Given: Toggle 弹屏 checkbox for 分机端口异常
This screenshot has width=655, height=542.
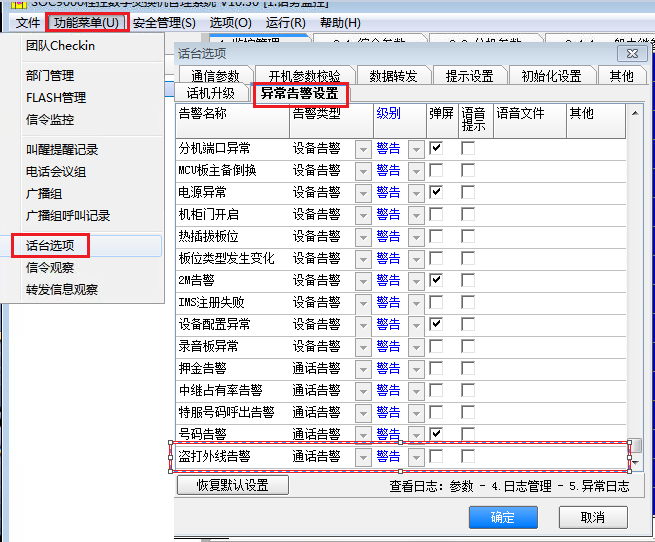Looking at the screenshot, I should tap(436, 148).
